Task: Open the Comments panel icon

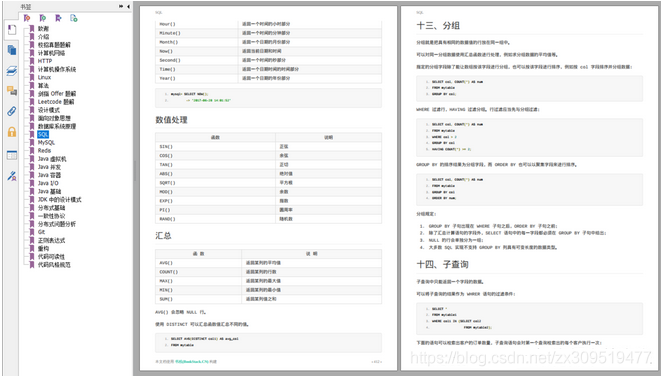Action: coord(12,91)
